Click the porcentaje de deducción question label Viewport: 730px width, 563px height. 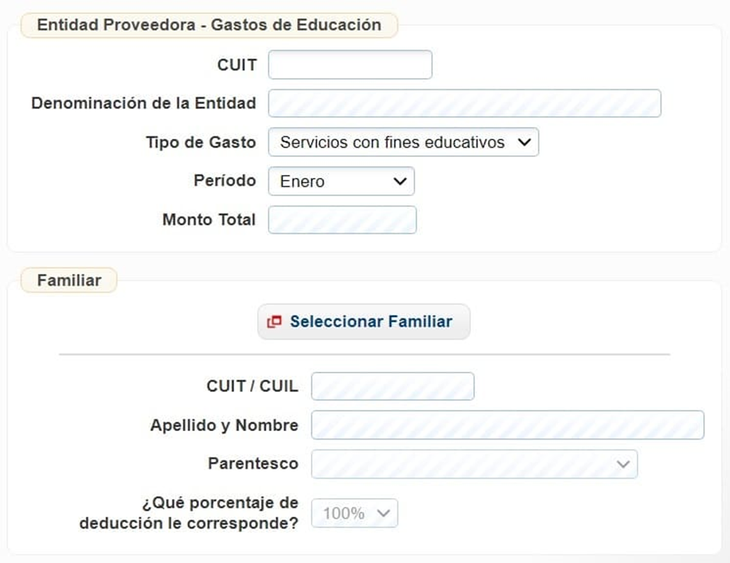[x=189, y=512]
